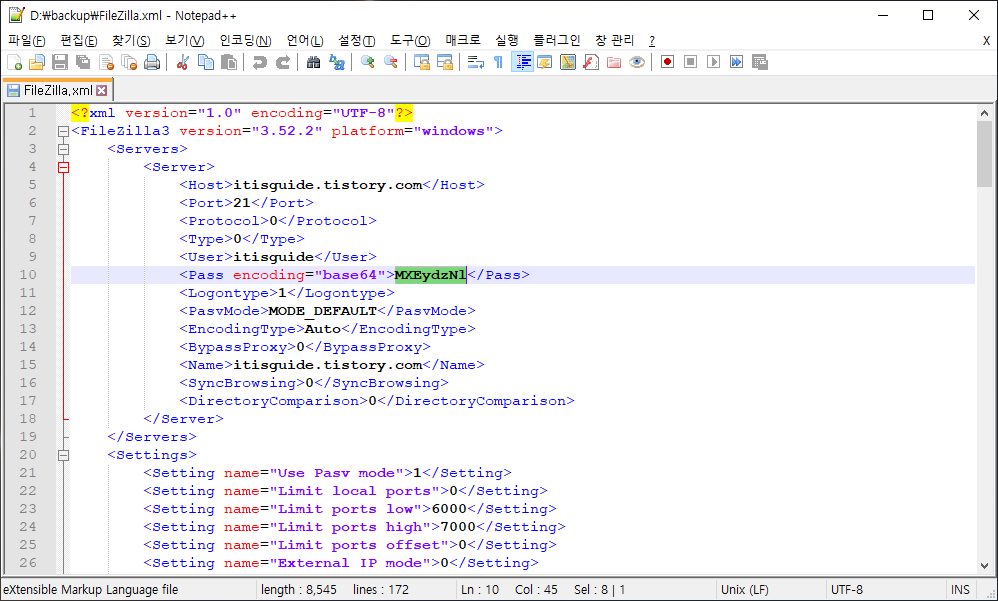Print the document with printer icon
Screen dimensions: 998x601
point(152,62)
